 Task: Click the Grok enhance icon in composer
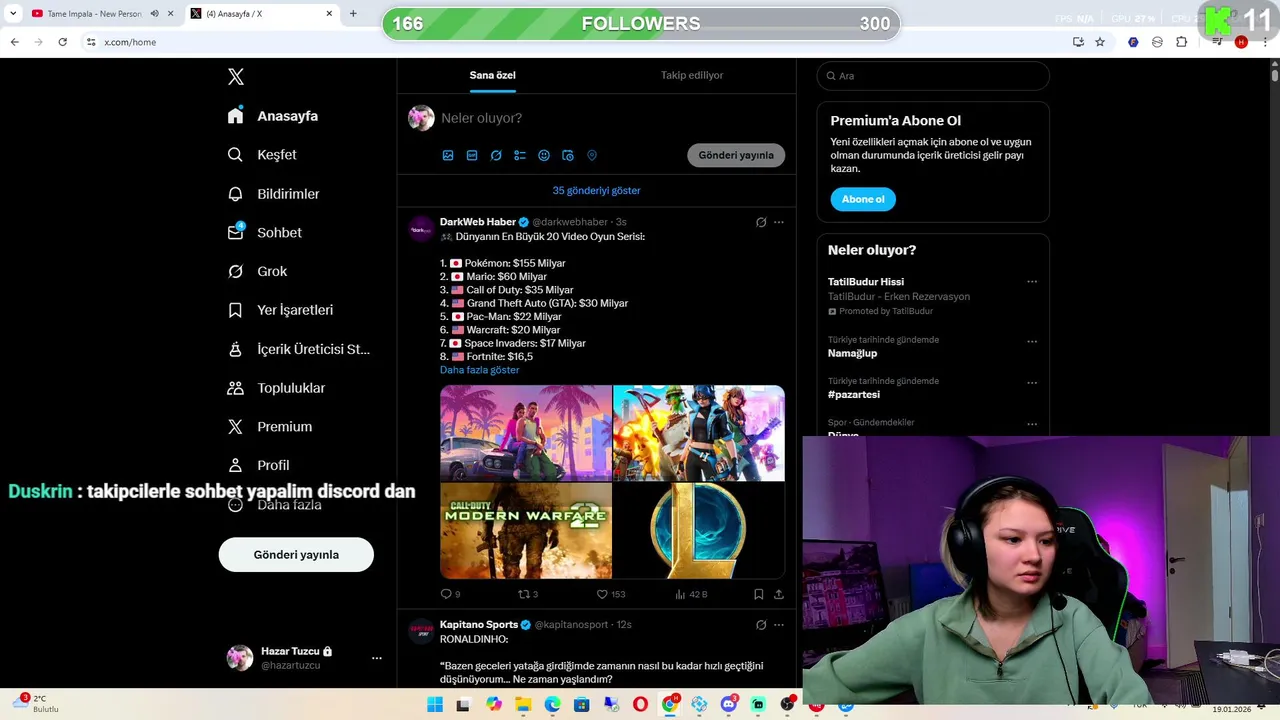tap(496, 155)
